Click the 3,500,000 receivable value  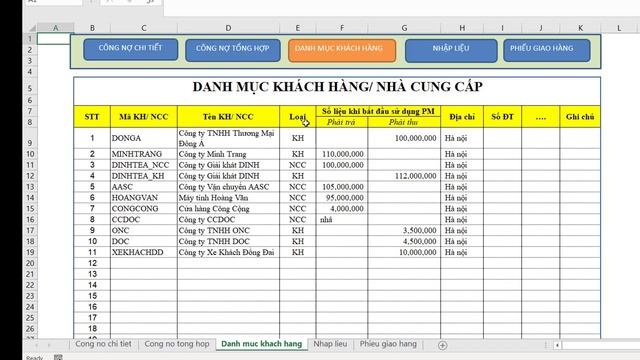(x=404, y=230)
